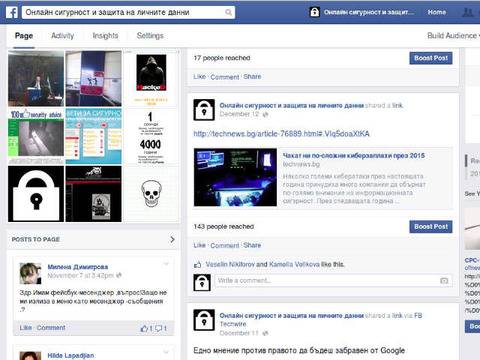480x360 pixels.
Task: Open the blue article preview image
Action: [x=235, y=177]
